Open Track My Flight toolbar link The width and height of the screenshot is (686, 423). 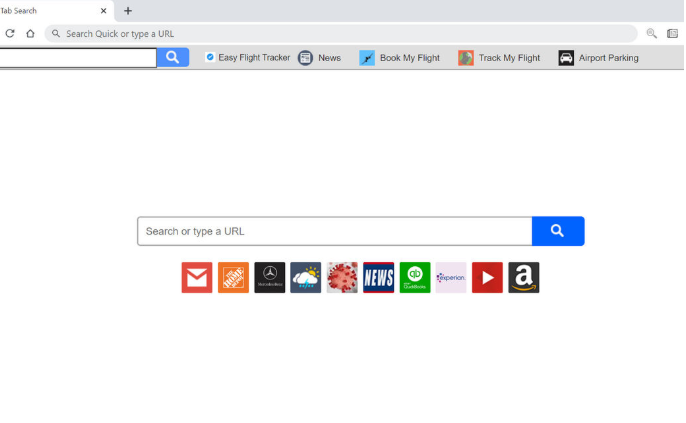tap(499, 58)
